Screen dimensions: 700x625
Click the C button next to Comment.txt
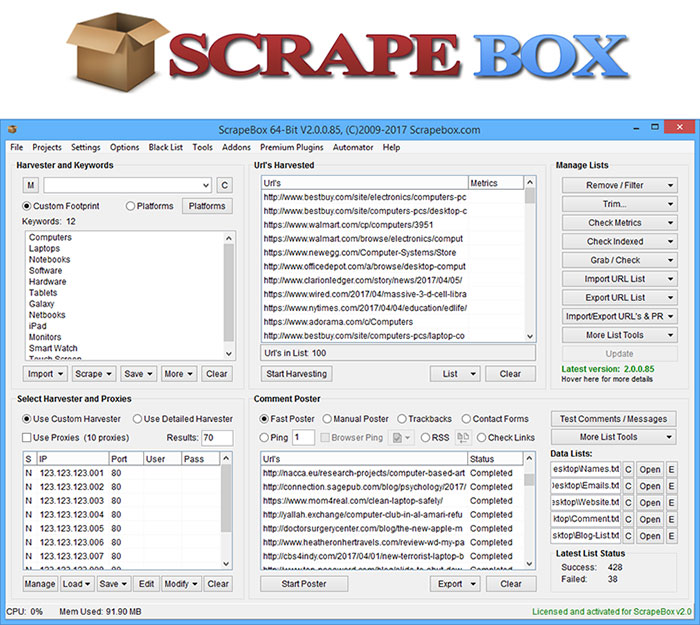tap(628, 519)
